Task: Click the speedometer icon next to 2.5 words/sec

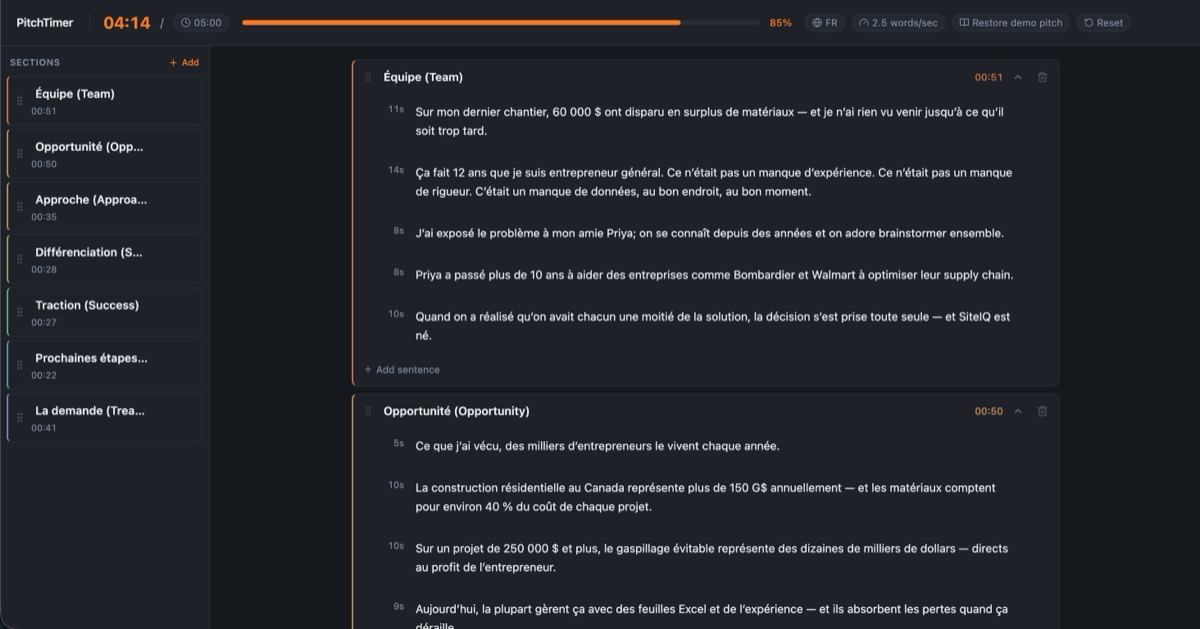Action: (x=864, y=22)
